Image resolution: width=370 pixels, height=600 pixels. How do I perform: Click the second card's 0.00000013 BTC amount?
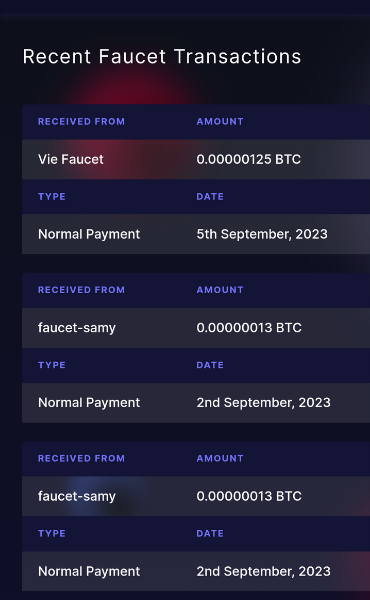tap(249, 328)
